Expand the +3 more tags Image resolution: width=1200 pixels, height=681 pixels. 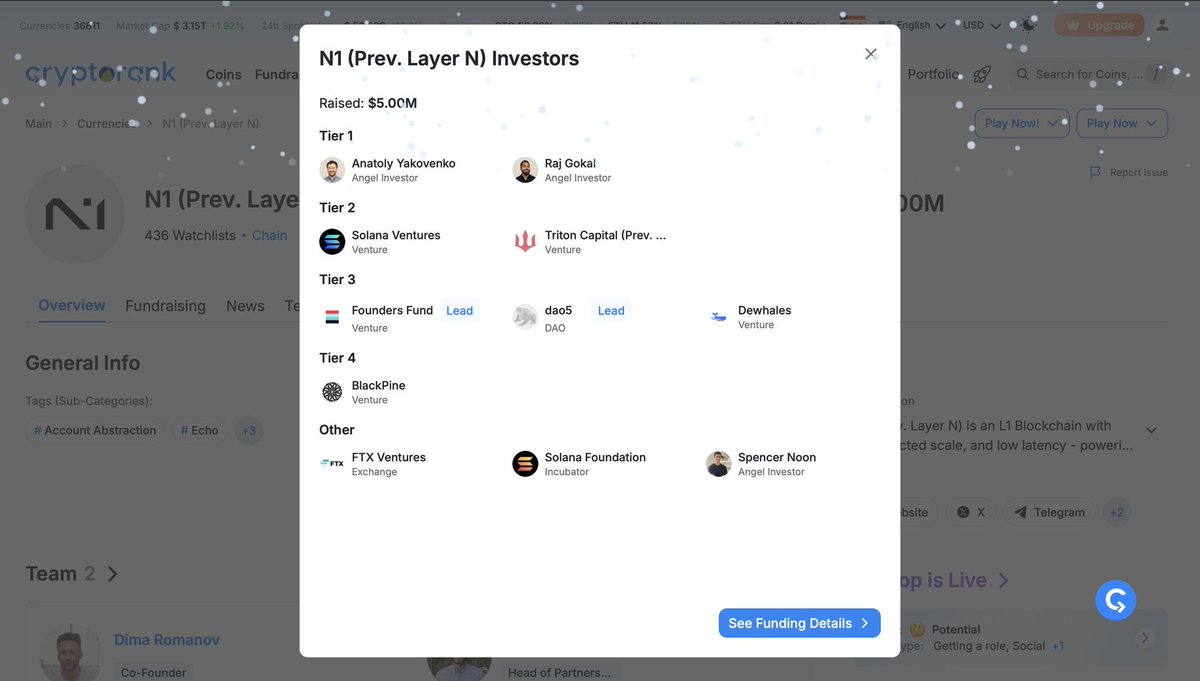[x=248, y=431]
